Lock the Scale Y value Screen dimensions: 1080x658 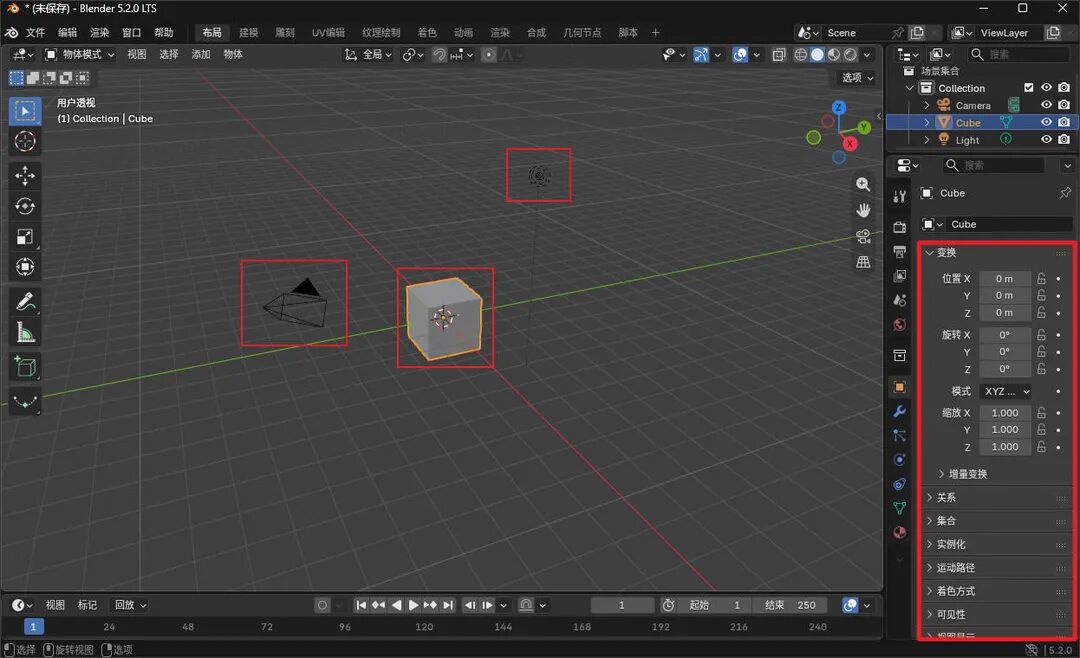coord(1041,429)
